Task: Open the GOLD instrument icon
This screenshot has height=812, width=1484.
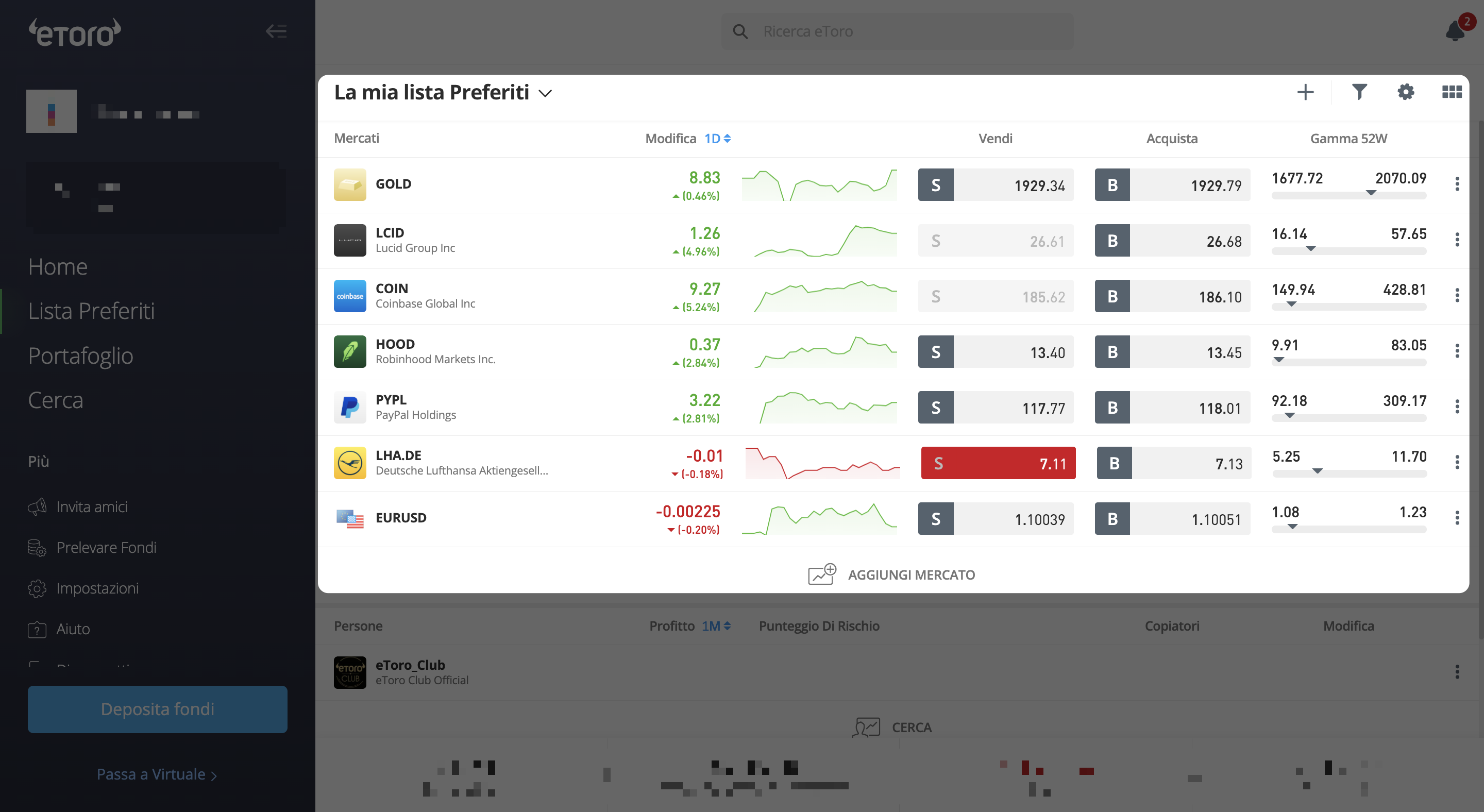Action: point(350,184)
